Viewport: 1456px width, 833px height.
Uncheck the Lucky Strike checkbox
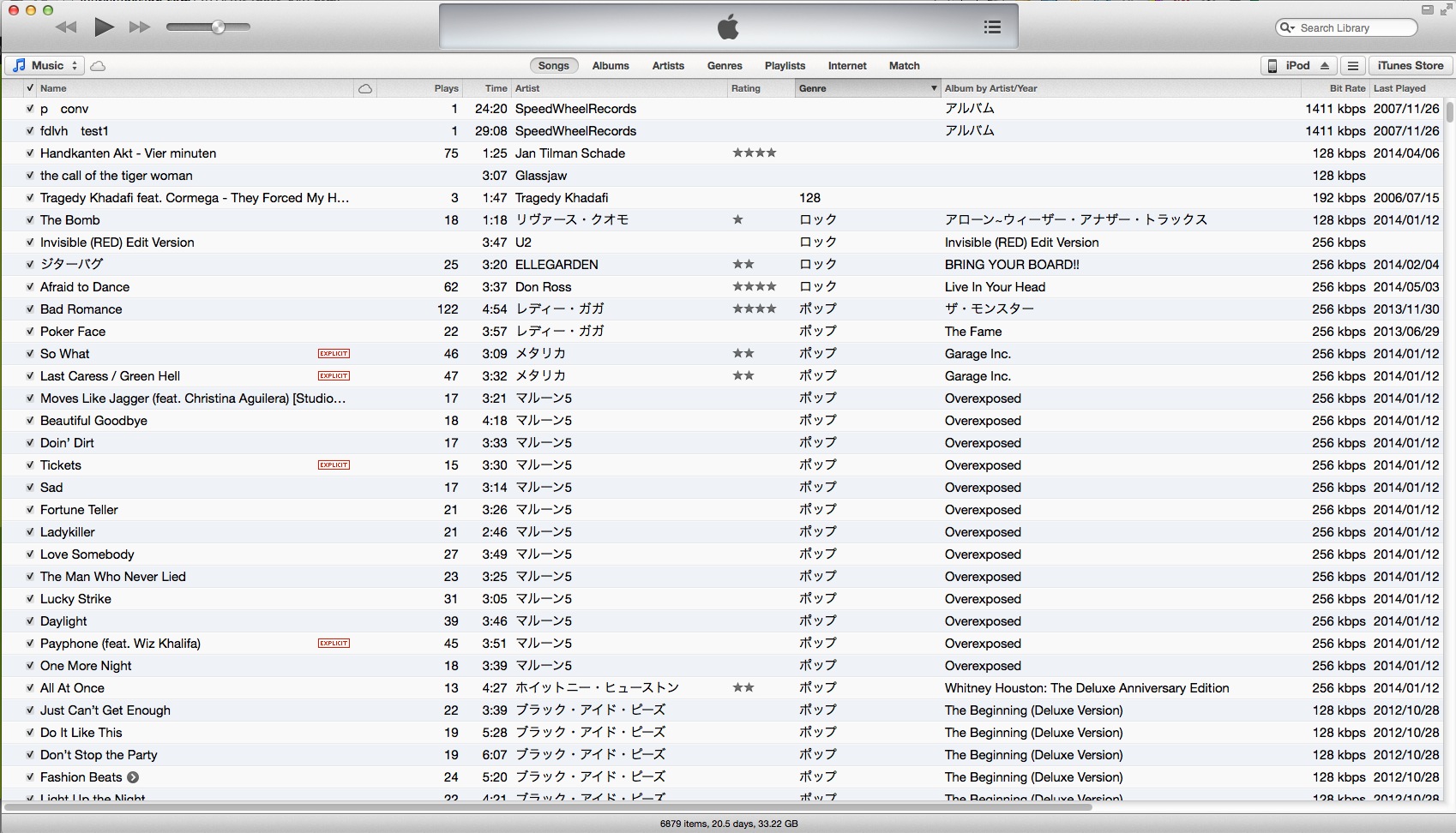[30, 599]
